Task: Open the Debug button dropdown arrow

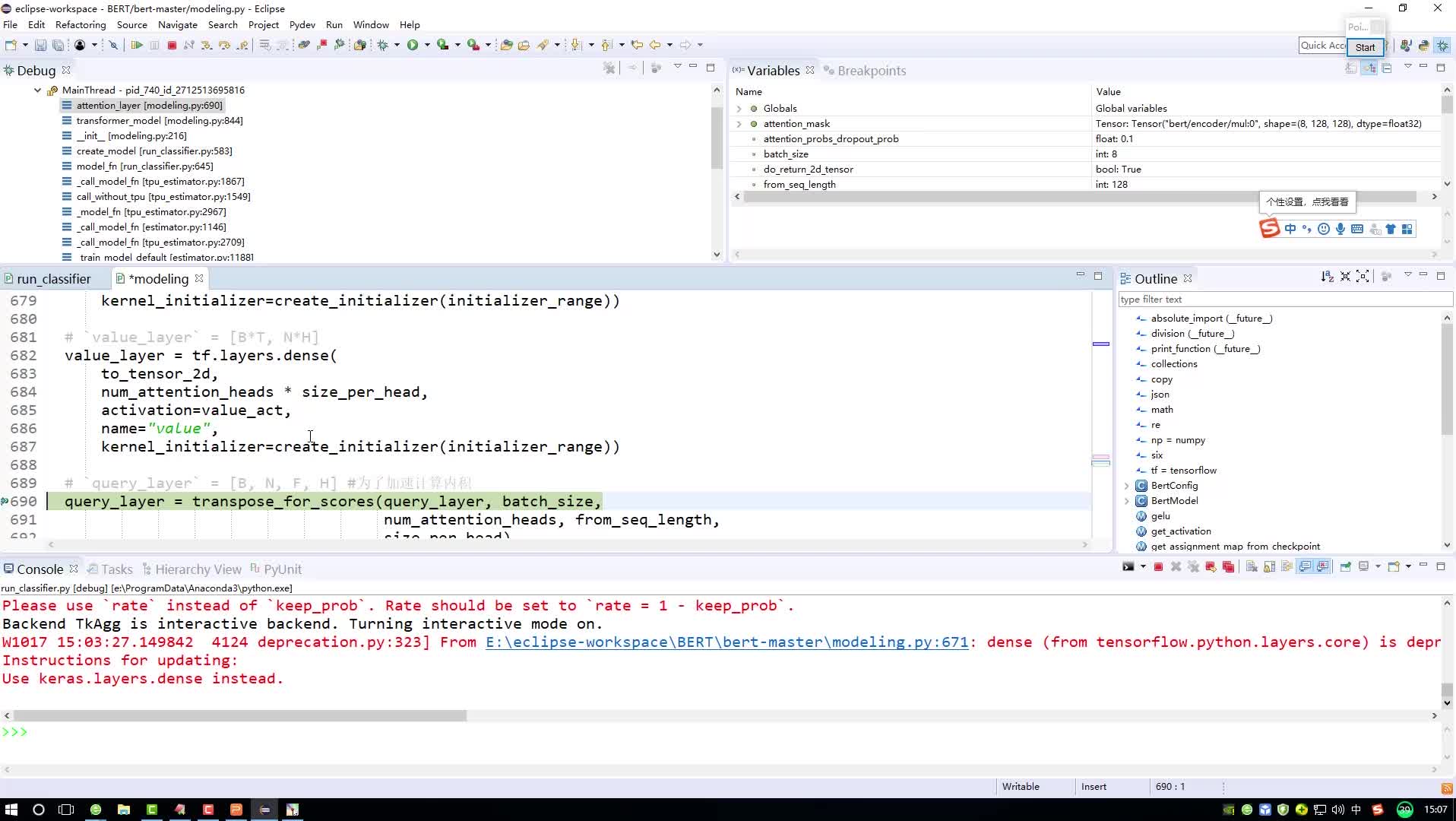Action: pos(397,46)
